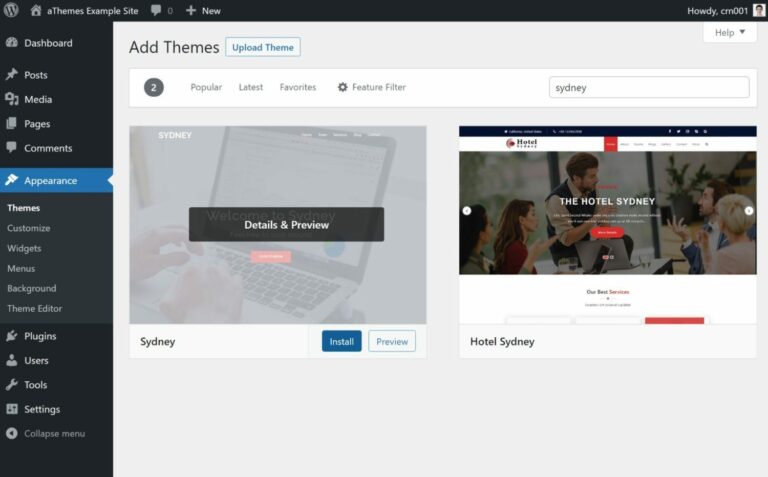
Task: Switch to the Favorites tab
Action: (298, 87)
